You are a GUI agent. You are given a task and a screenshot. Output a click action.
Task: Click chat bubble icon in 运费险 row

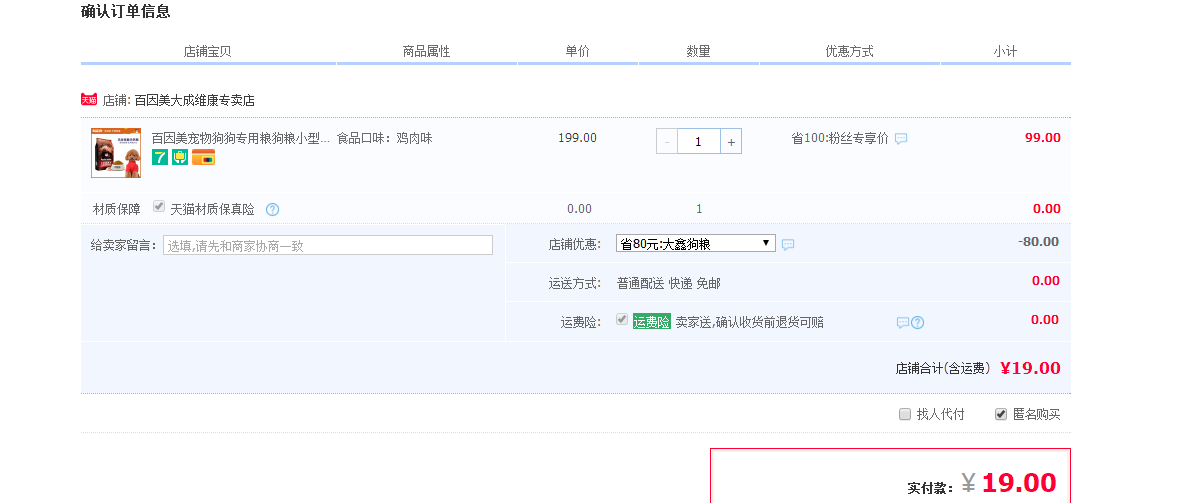click(902, 323)
